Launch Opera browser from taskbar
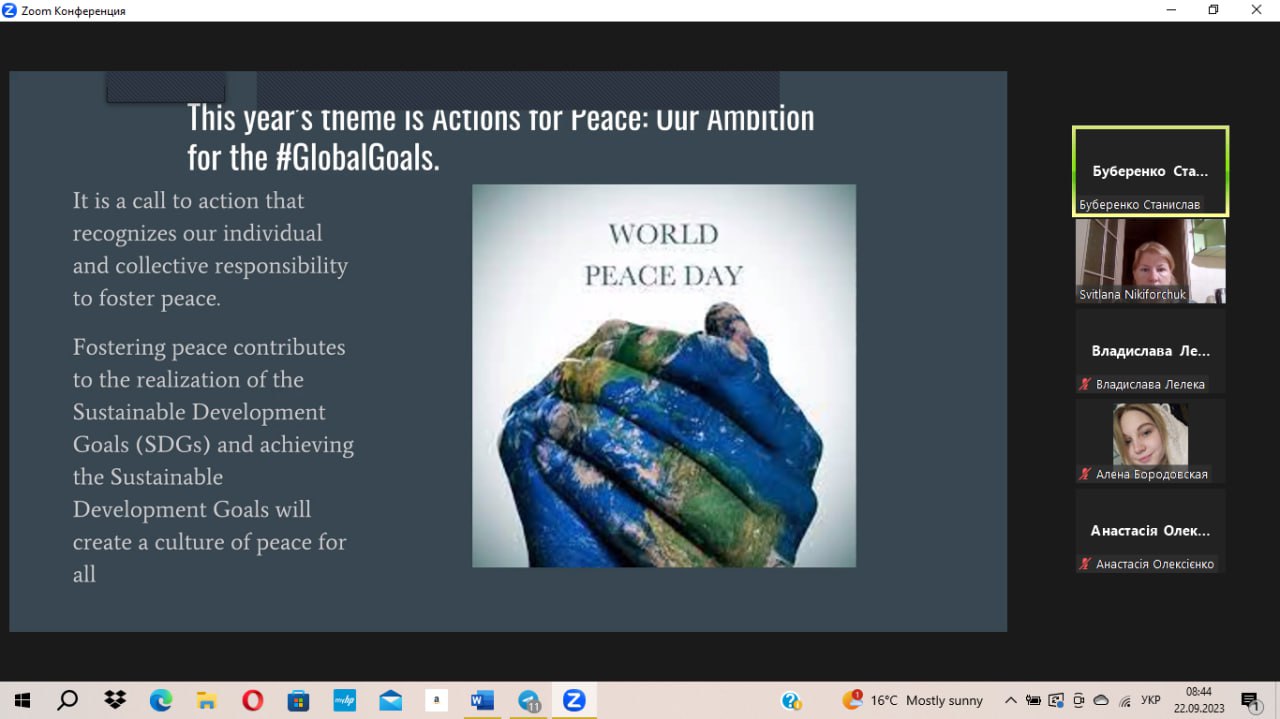The height and width of the screenshot is (719, 1280). coord(252,701)
